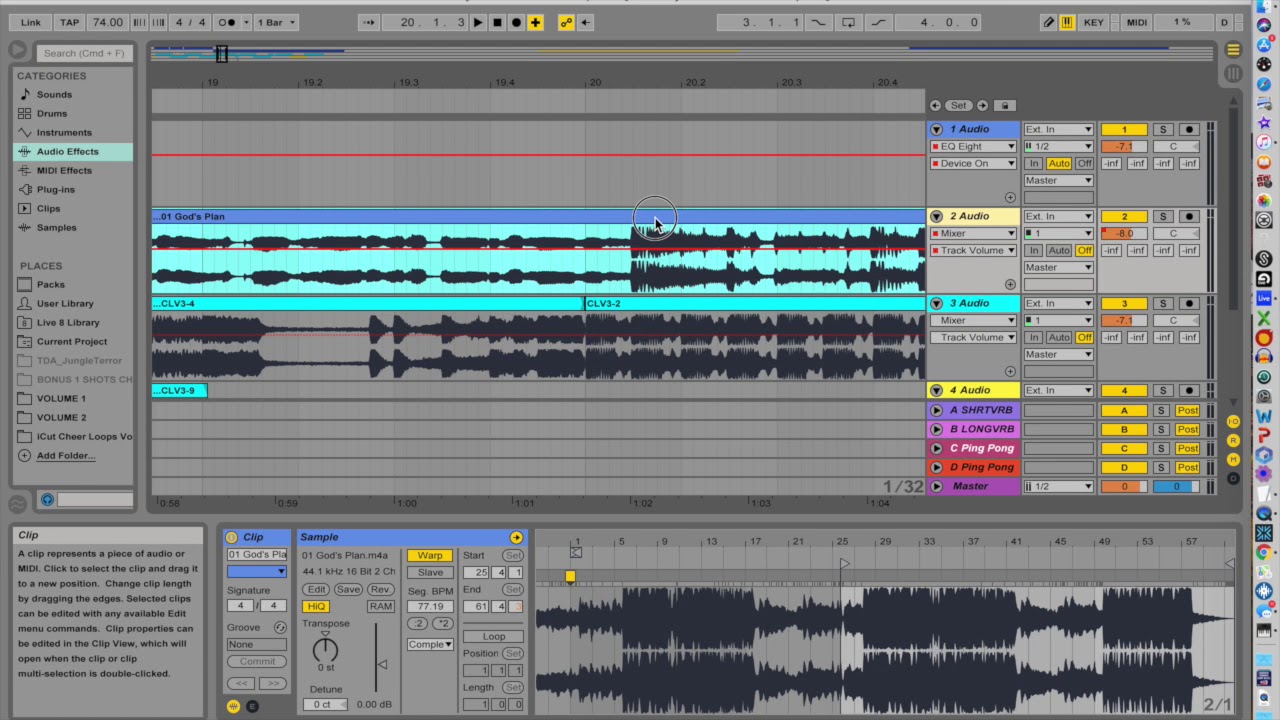Toggle Draw Mode pencil icon

coord(1049,22)
